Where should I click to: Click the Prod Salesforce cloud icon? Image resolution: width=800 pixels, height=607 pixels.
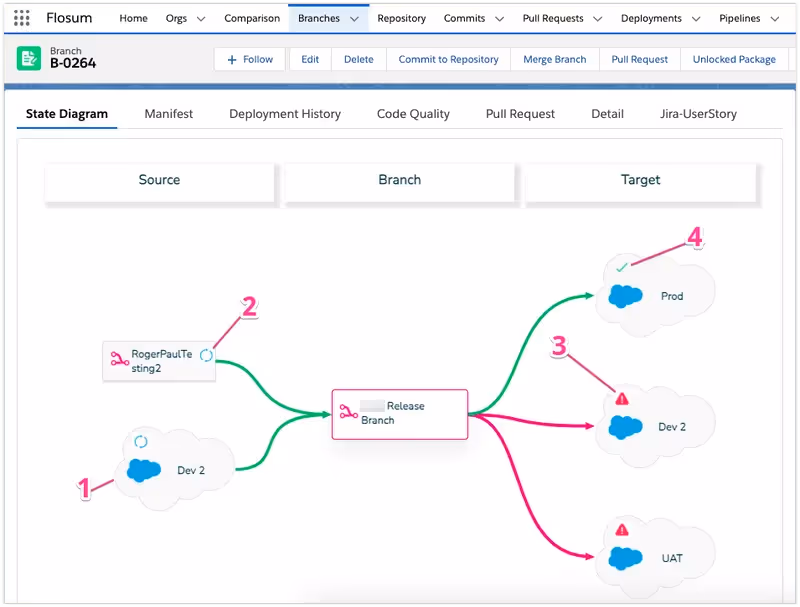626,296
